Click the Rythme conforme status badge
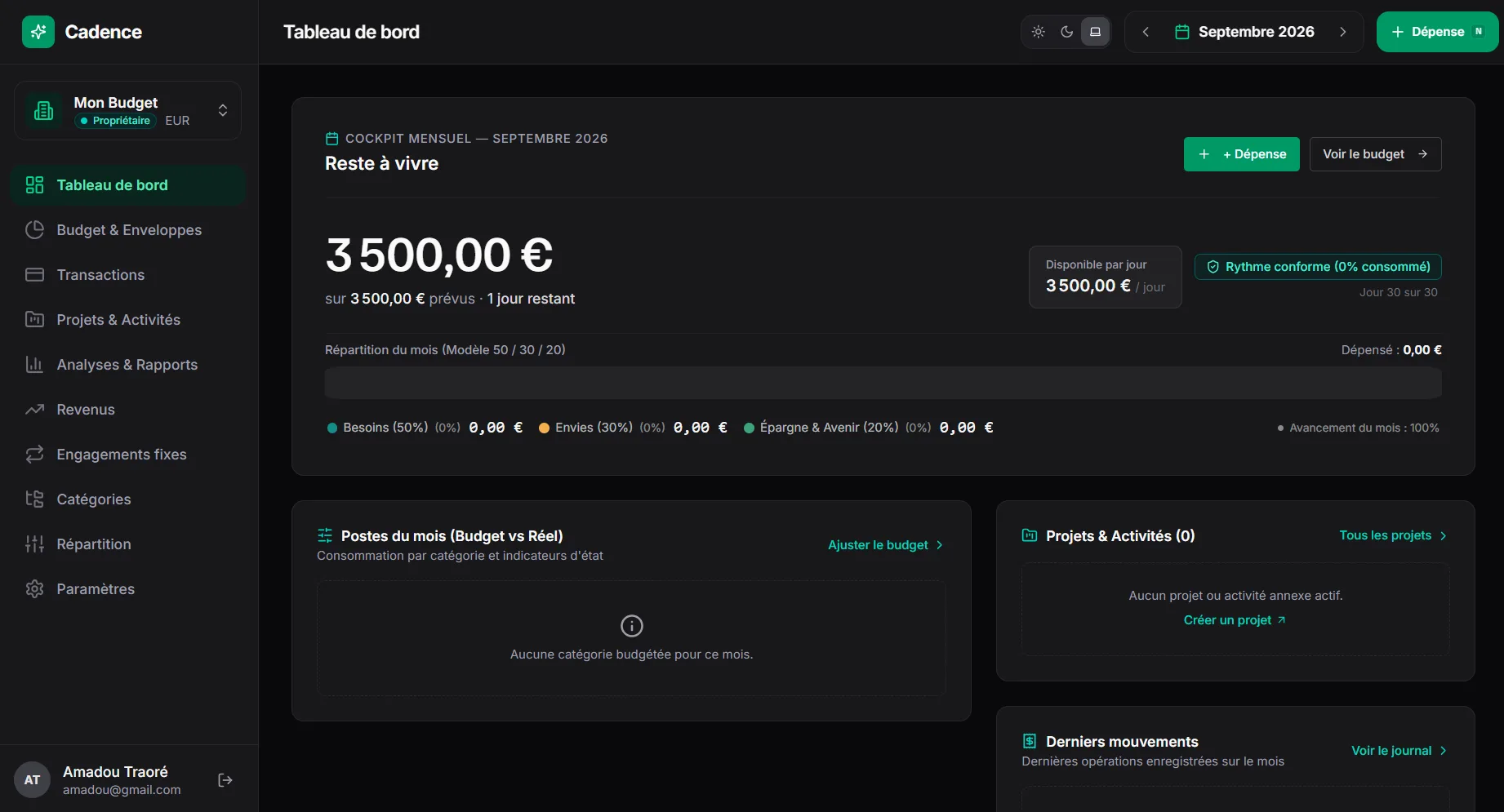Screen dimensions: 1504x812 pyautogui.click(x=1318, y=267)
